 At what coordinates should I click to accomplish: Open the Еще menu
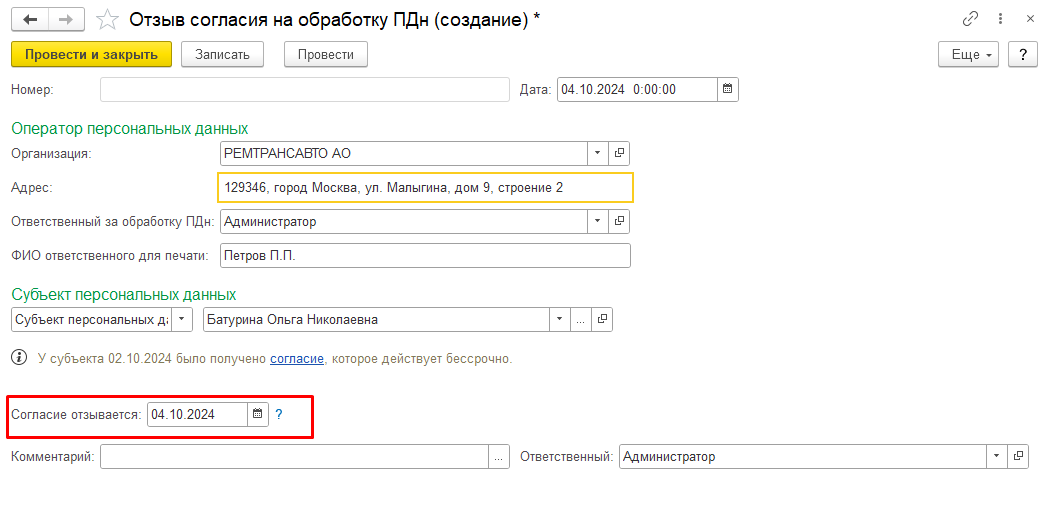(968, 54)
